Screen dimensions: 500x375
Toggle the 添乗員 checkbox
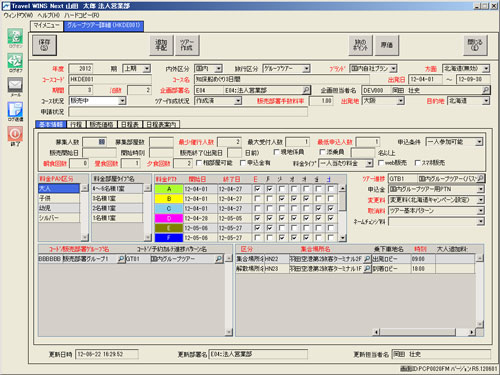click(322, 152)
